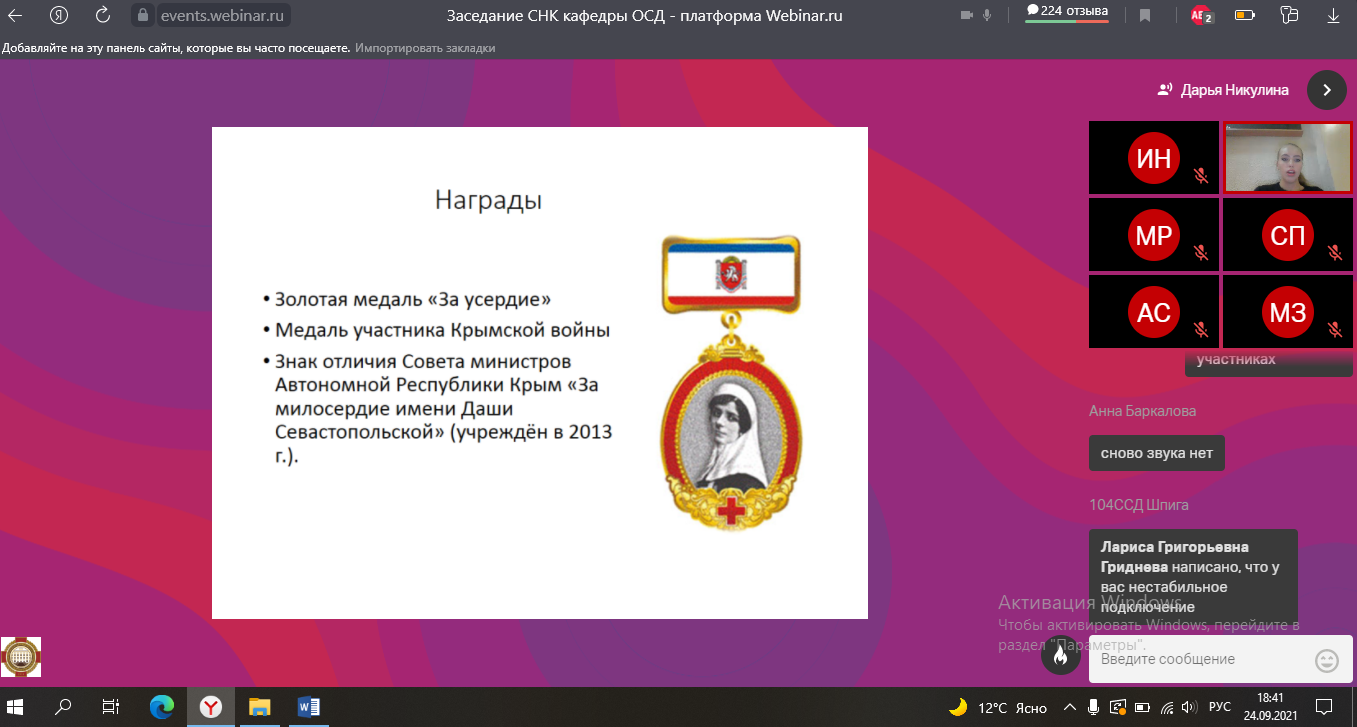The width and height of the screenshot is (1357, 727).
Task: Select the МР participant tile
Action: 1154,234
